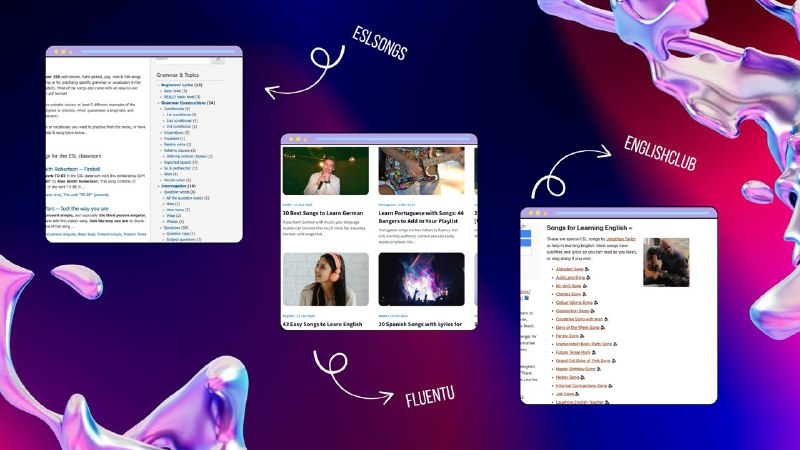
Task: Click audio icon beside Happy Birthday Song
Action: [598, 369]
